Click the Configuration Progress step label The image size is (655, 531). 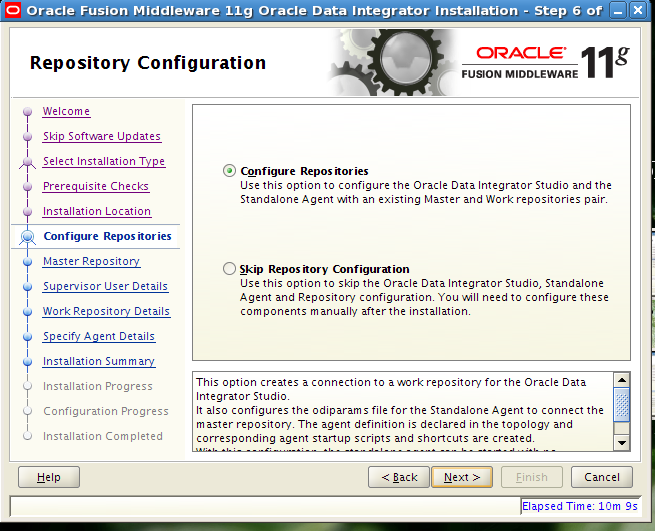[x=106, y=412]
